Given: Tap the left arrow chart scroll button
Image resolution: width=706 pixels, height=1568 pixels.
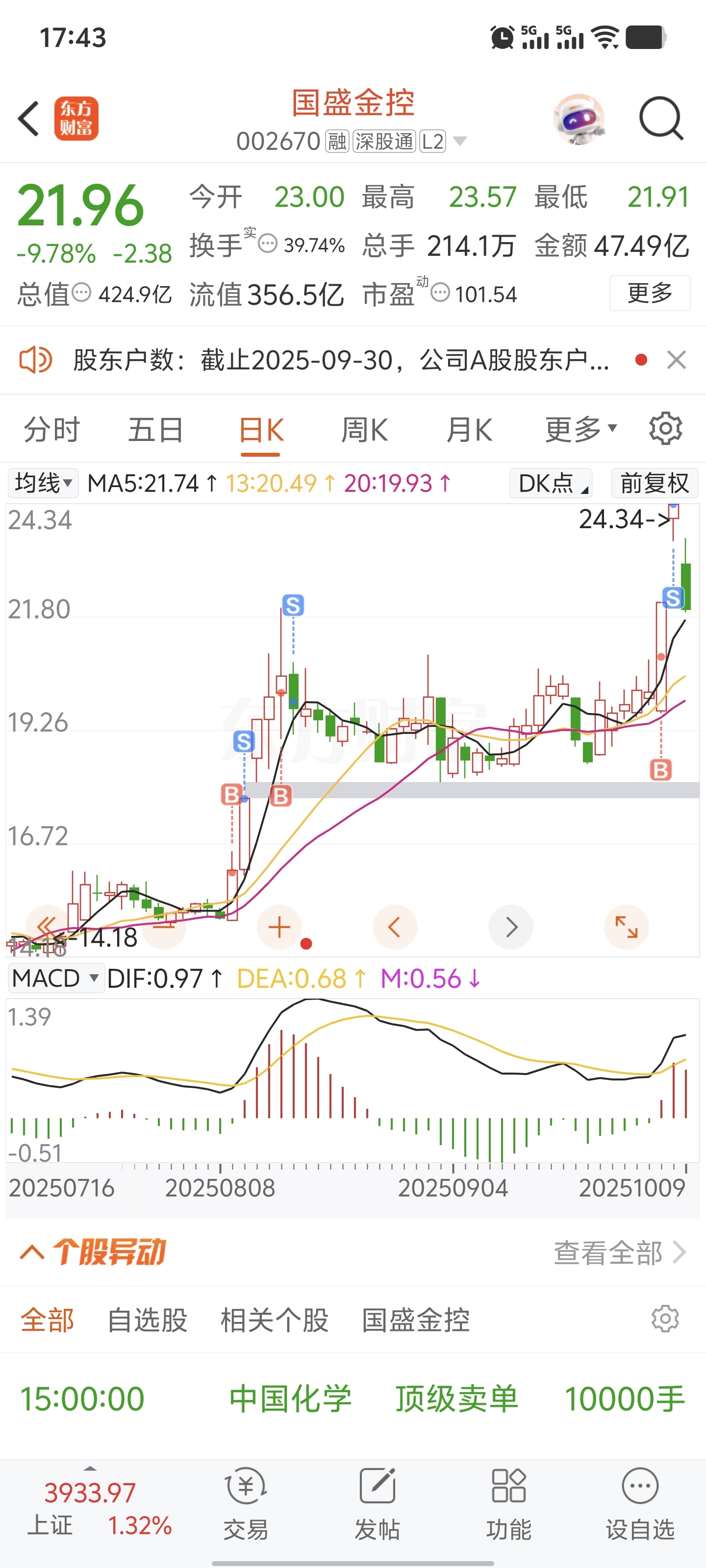Looking at the screenshot, I should [x=395, y=927].
